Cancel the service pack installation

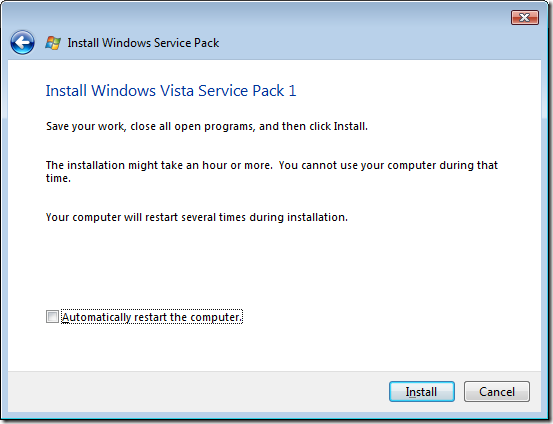(x=497, y=392)
